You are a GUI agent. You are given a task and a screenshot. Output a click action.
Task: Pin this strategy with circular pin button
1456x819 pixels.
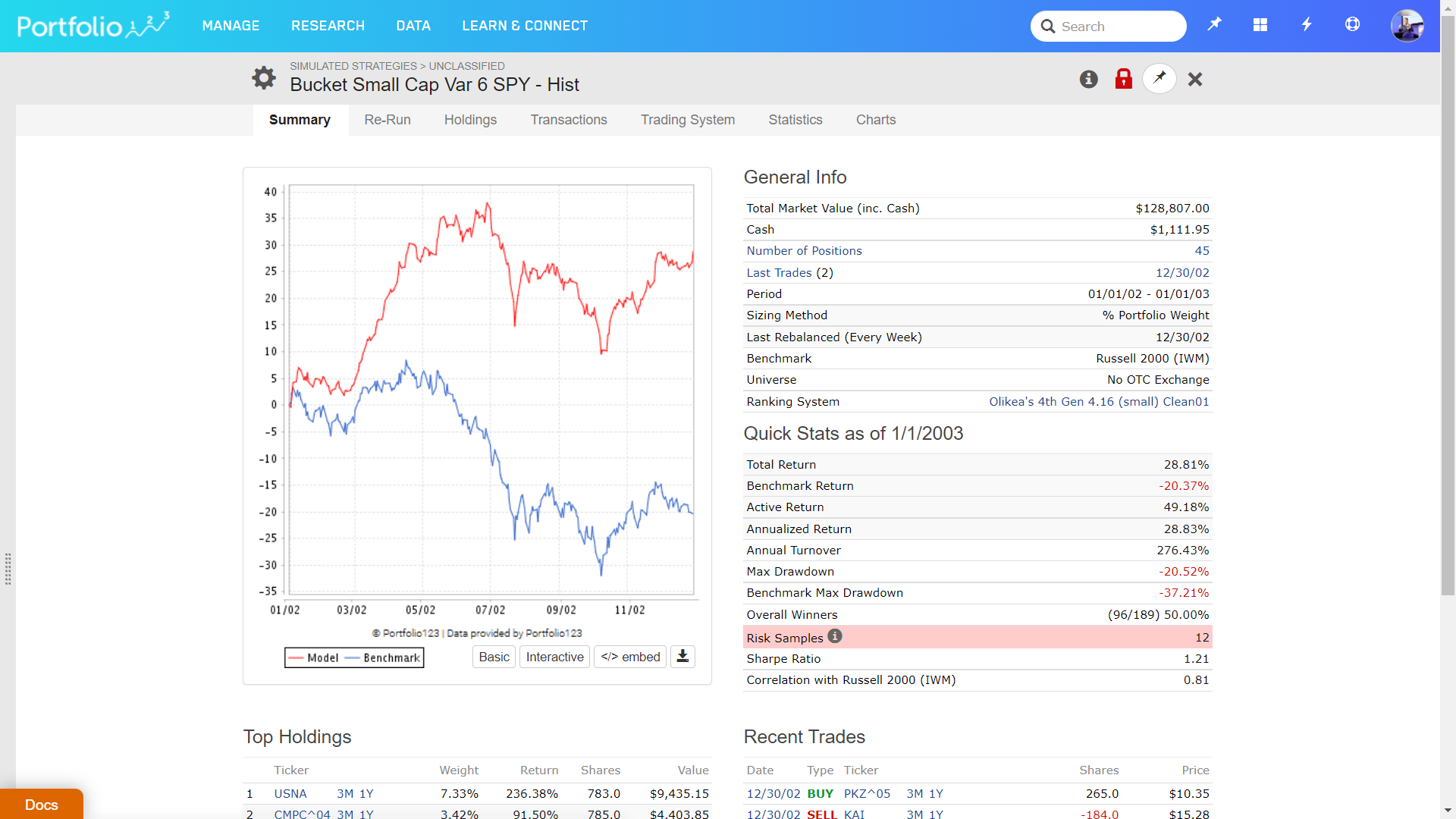[x=1159, y=78]
